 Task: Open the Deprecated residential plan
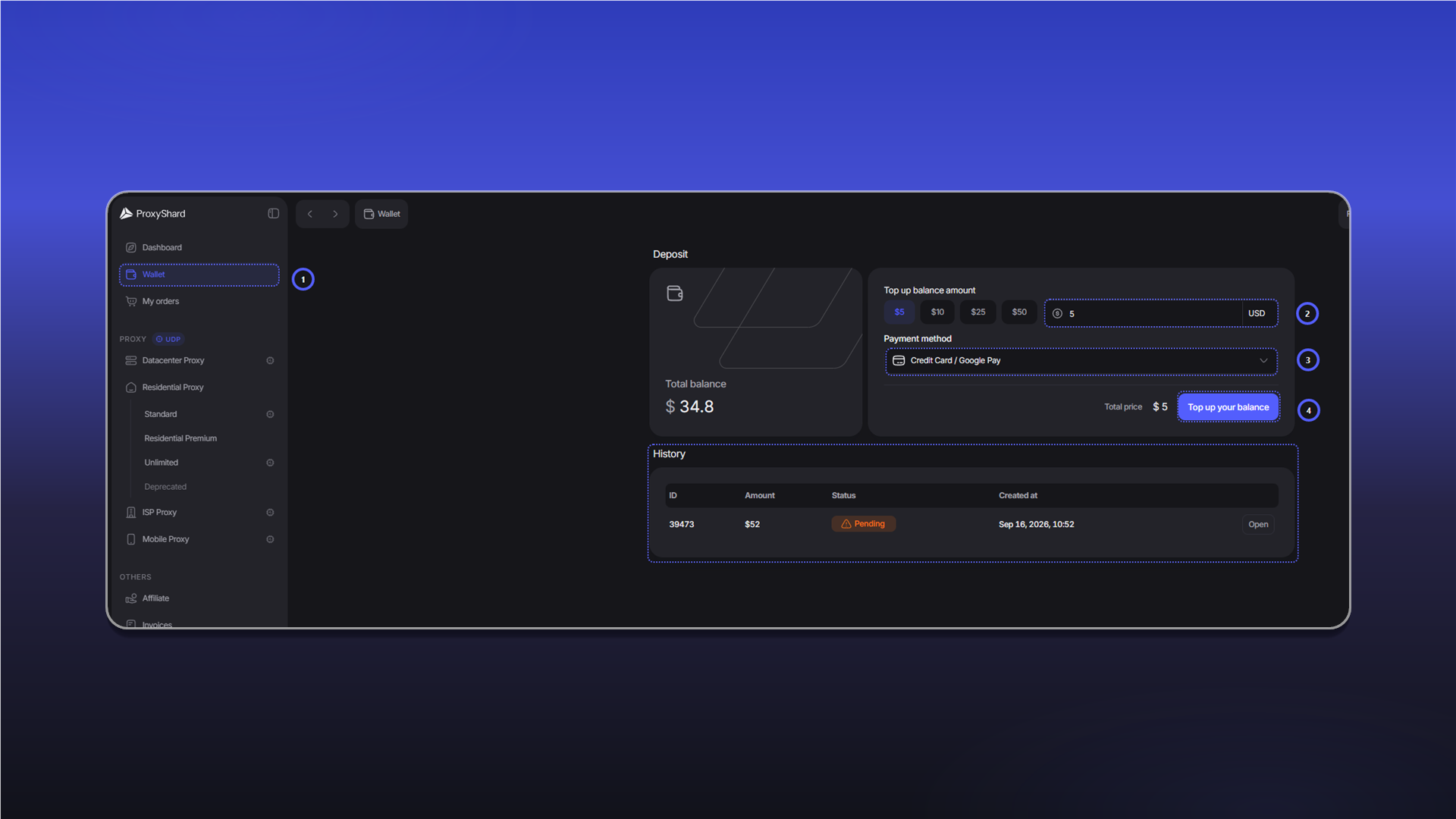click(x=165, y=487)
